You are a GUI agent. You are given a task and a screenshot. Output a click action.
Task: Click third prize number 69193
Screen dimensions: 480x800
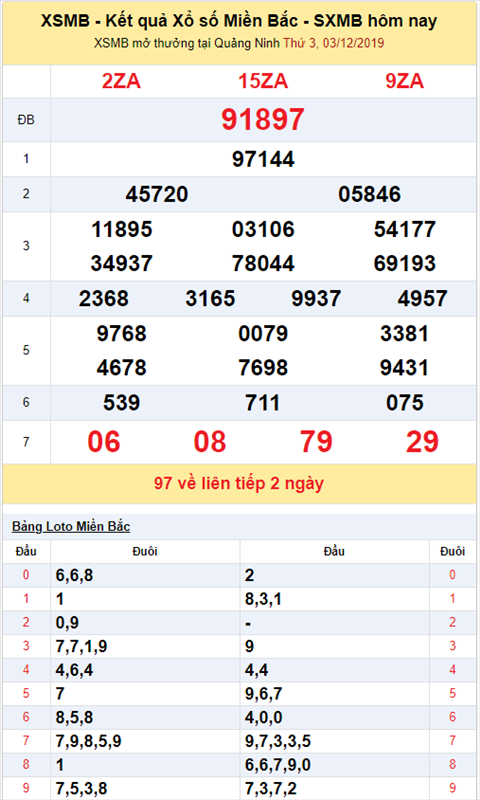pos(405,263)
